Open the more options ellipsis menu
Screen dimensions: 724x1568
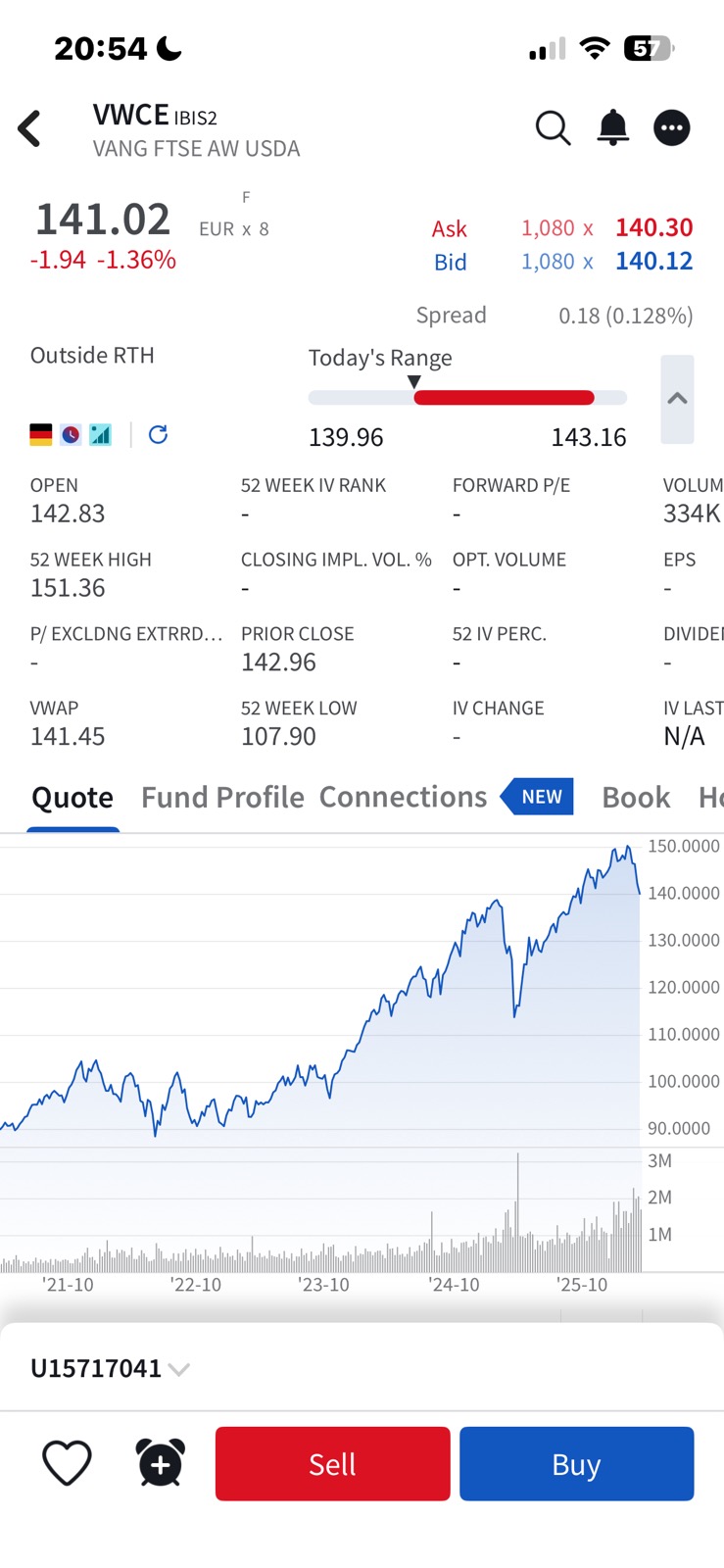[x=672, y=127]
